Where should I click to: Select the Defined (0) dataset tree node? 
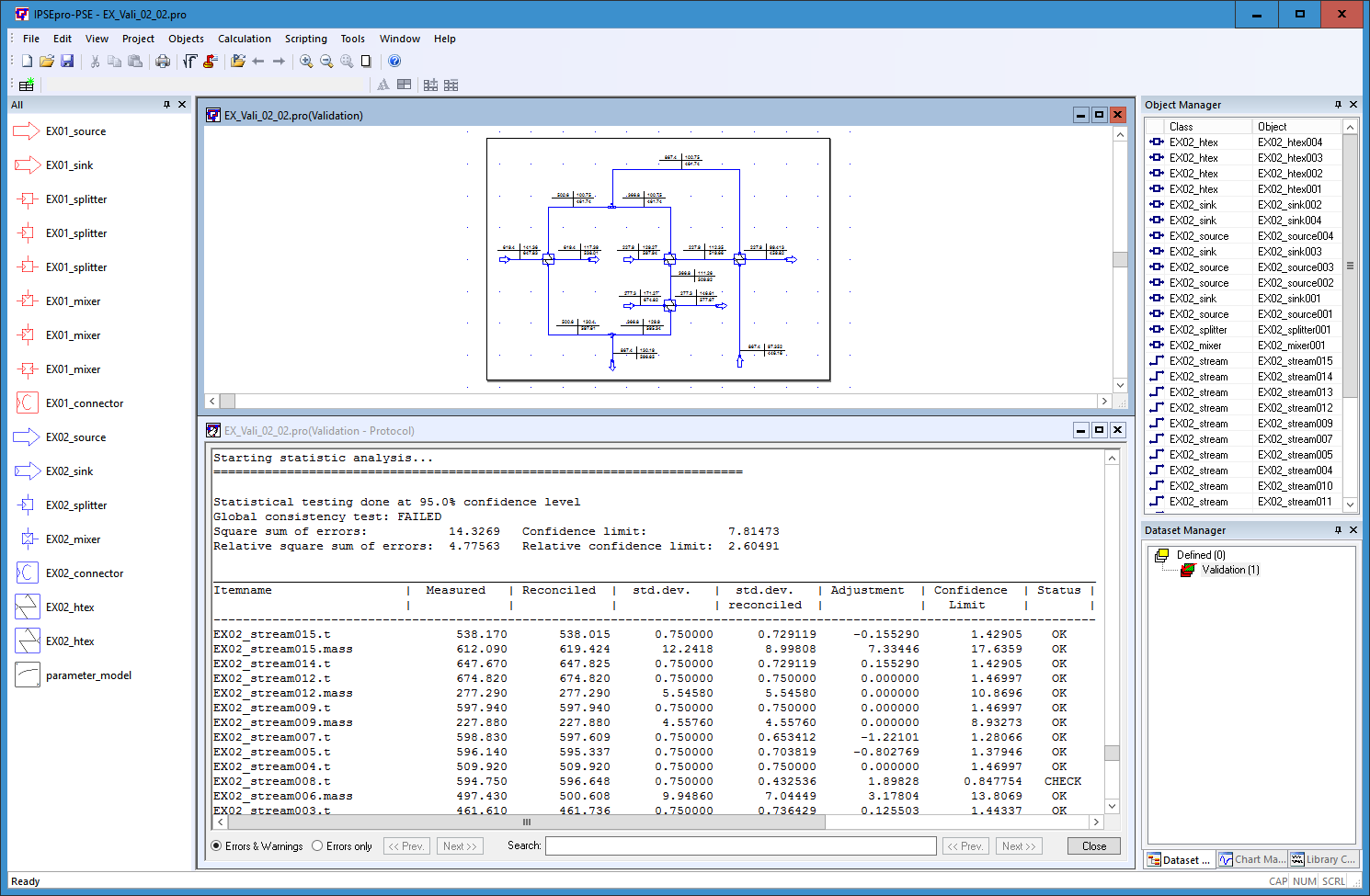coord(1200,555)
